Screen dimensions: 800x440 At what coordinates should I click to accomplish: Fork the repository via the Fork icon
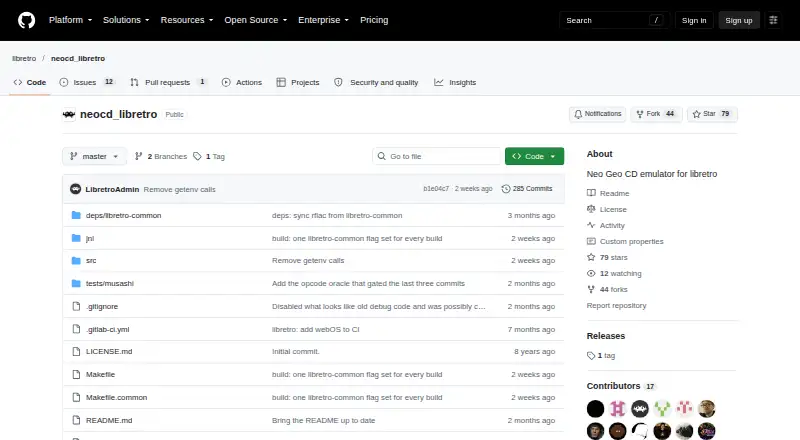[640, 114]
